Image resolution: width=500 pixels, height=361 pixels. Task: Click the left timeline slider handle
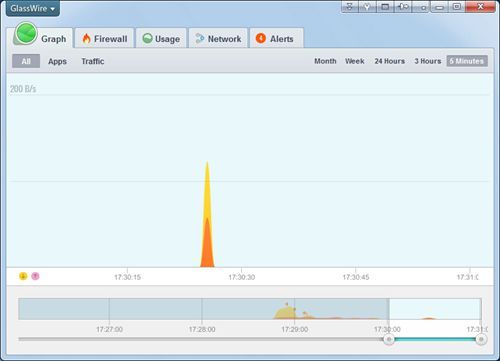(x=389, y=339)
